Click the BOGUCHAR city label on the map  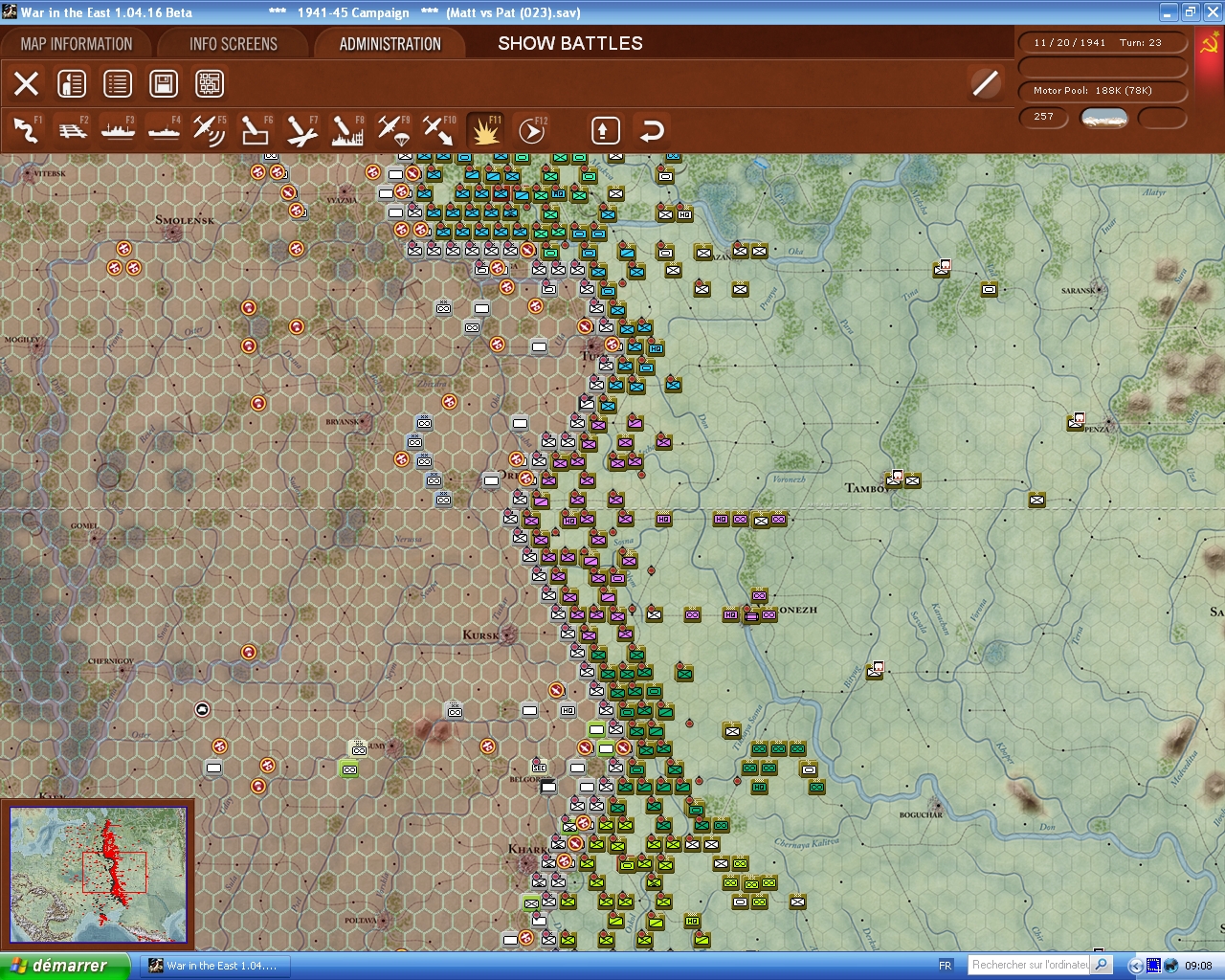(x=921, y=815)
